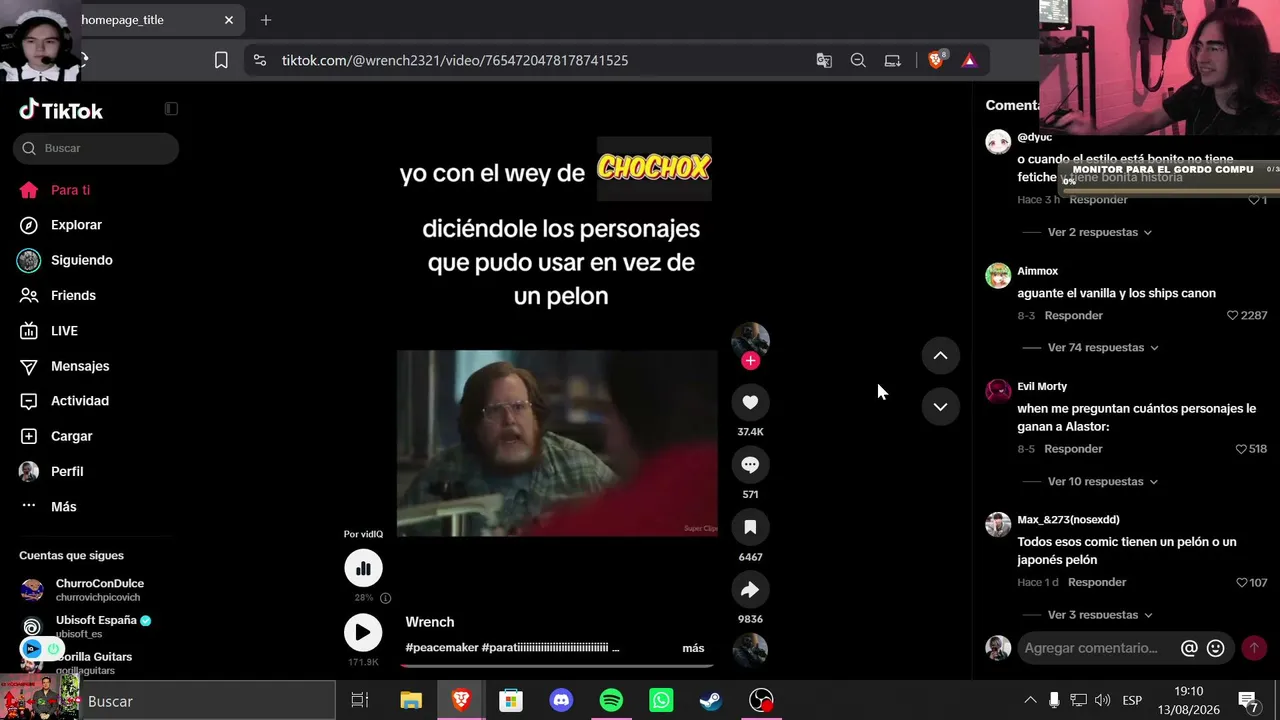Screen dimensions: 1280x720
Task: Open the Friends section
Action: [x=58, y=296]
